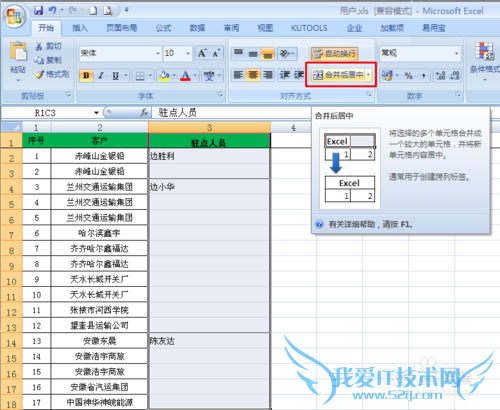The height and width of the screenshot is (410, 500).
Task: Align text to bottom of cell
Action: pos(268,53)
